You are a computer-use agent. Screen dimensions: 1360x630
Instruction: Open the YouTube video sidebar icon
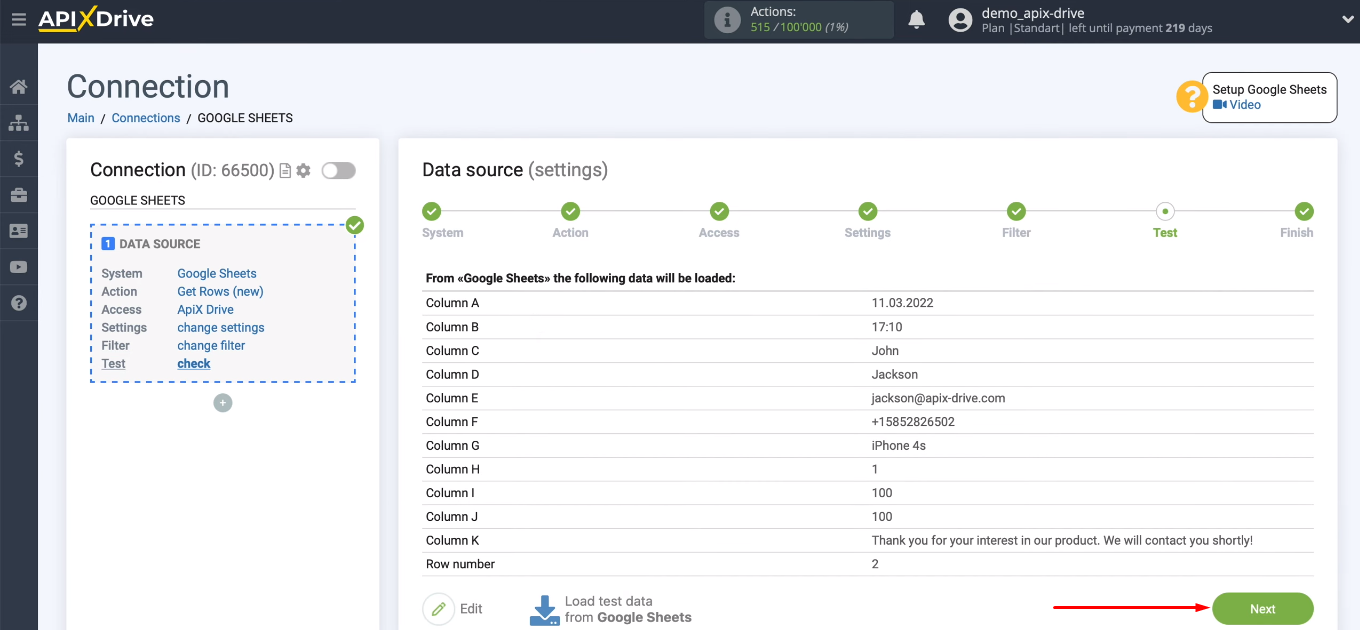coord(18,267)
